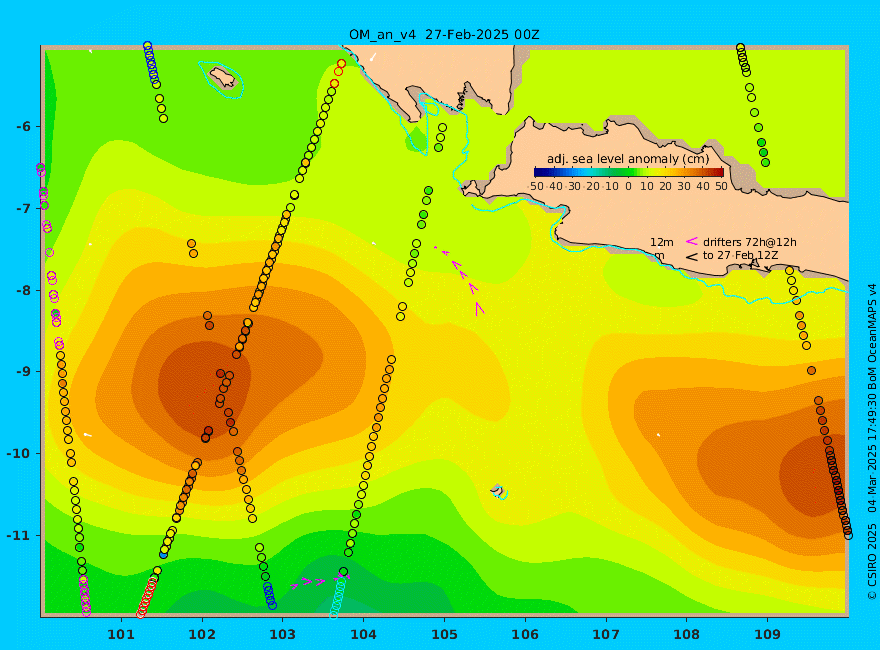This screenshot has height=650, width=880.
Task: Click longitude label 105 on the axis
Action: pos(444,635)
